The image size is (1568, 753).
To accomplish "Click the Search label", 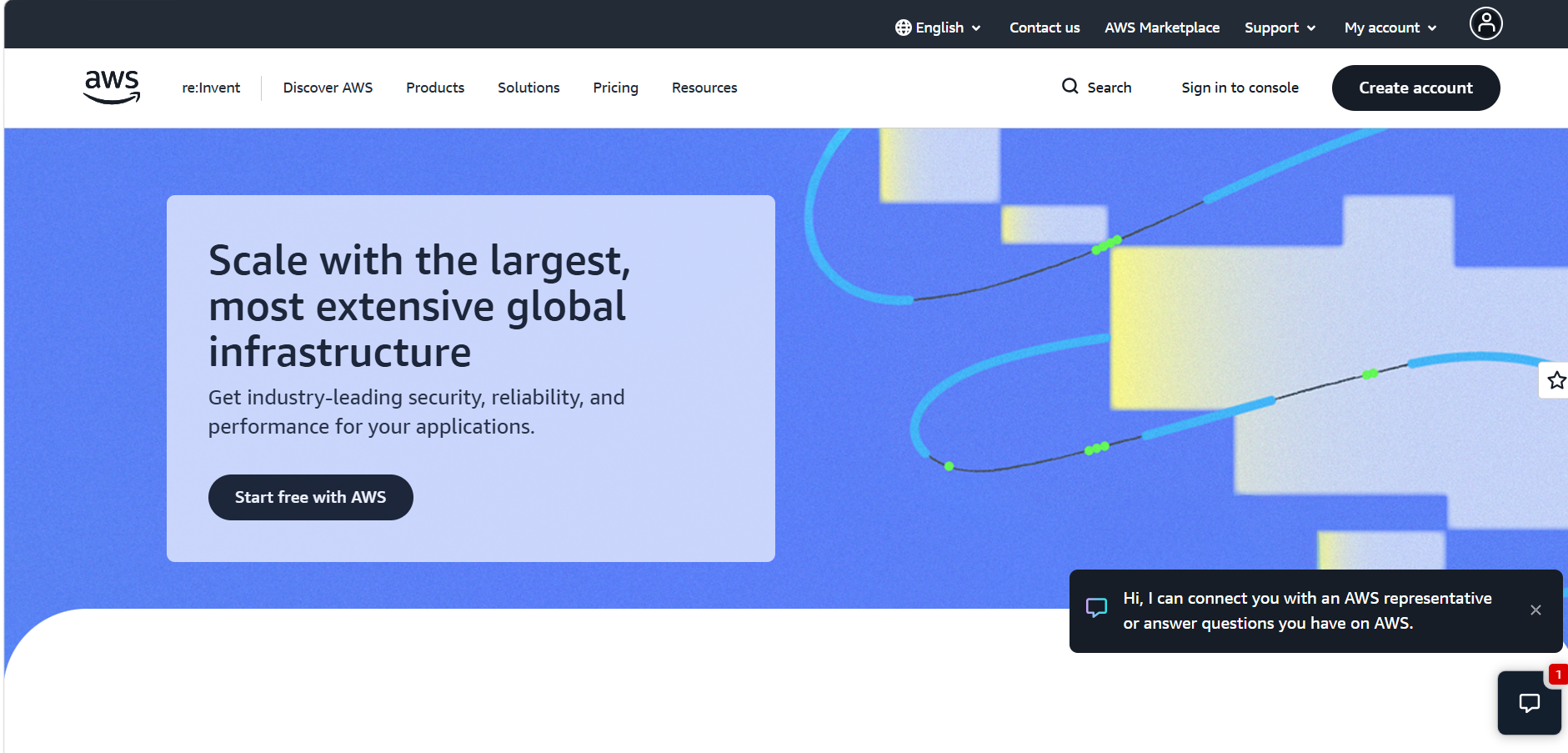I will [1109, 88].
